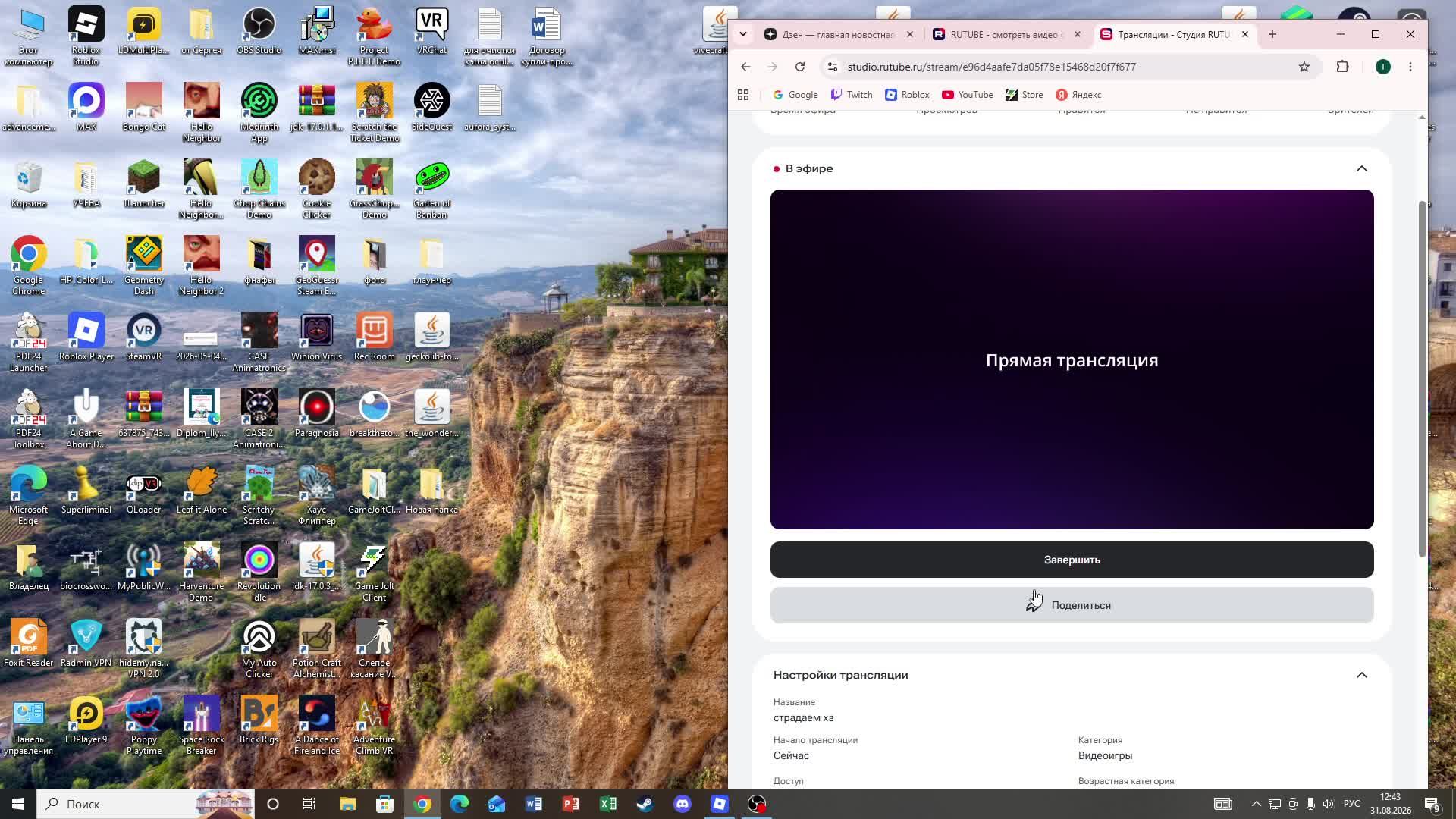This screenshot has width=1456, height=819.
Task: Open the taskbar clock and calendar
Action: pos(1390,804)
